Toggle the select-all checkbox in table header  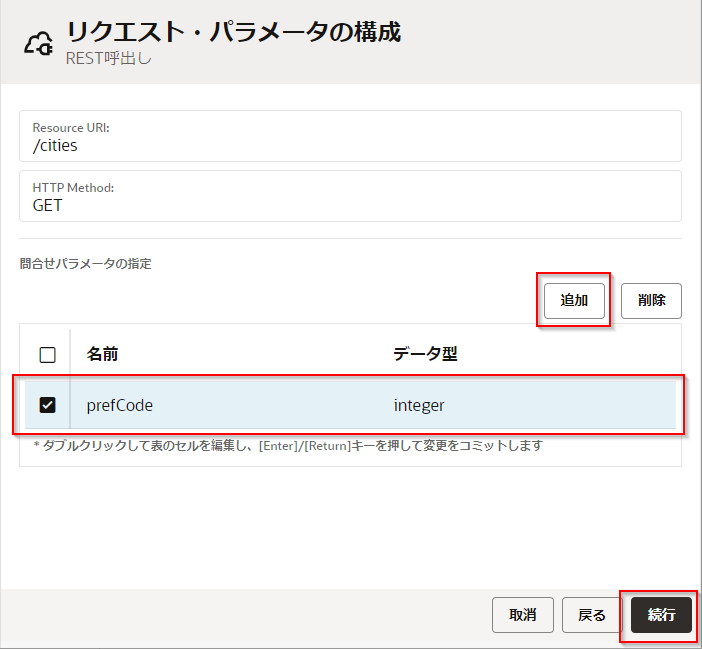coord(47,354)
